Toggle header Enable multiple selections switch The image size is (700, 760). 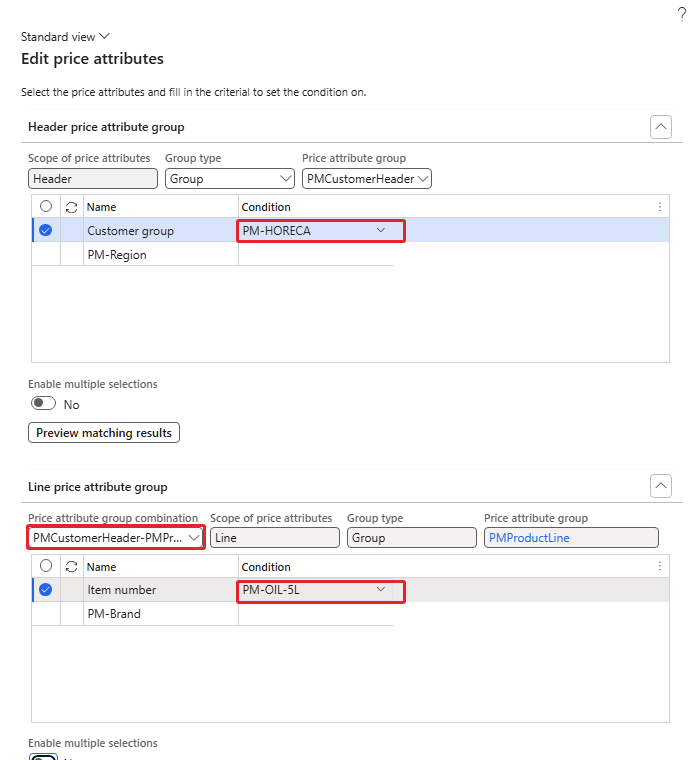coord(44,403)
